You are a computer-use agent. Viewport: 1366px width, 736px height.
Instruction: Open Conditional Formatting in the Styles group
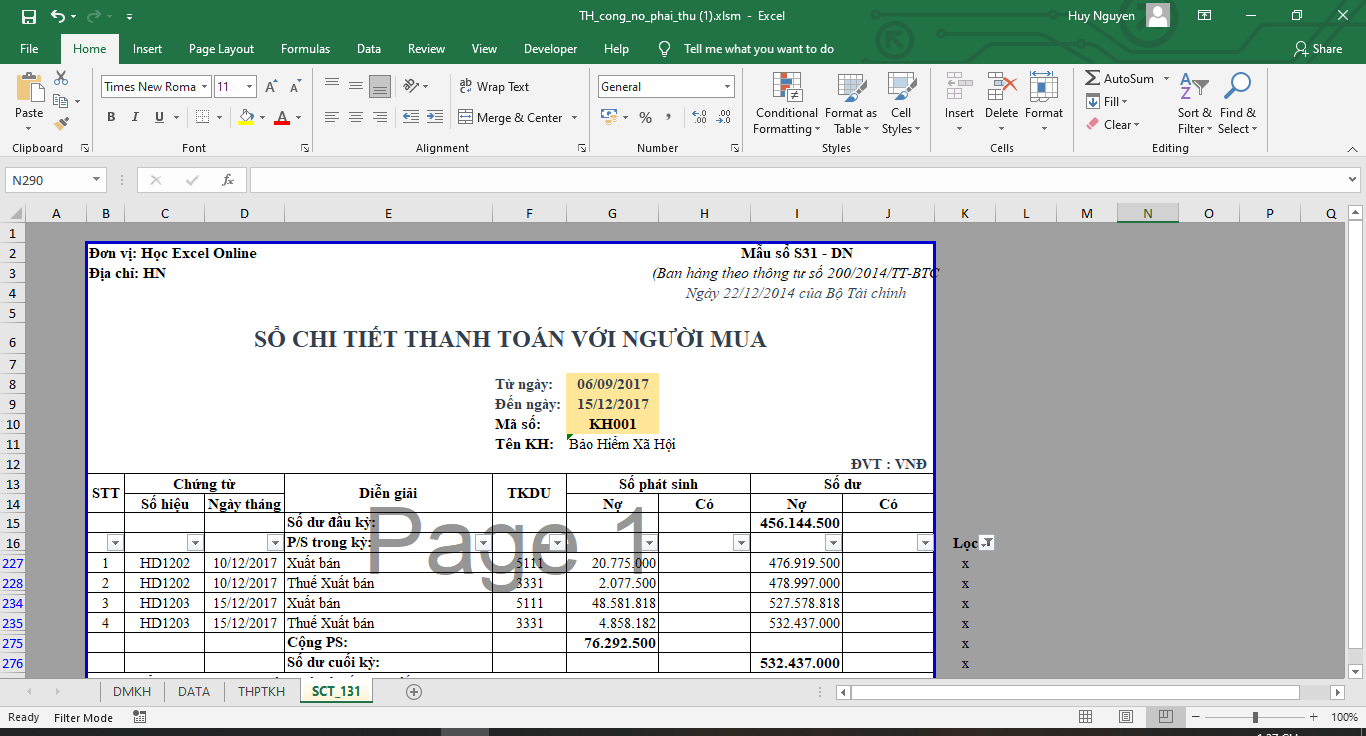point(786,103)
